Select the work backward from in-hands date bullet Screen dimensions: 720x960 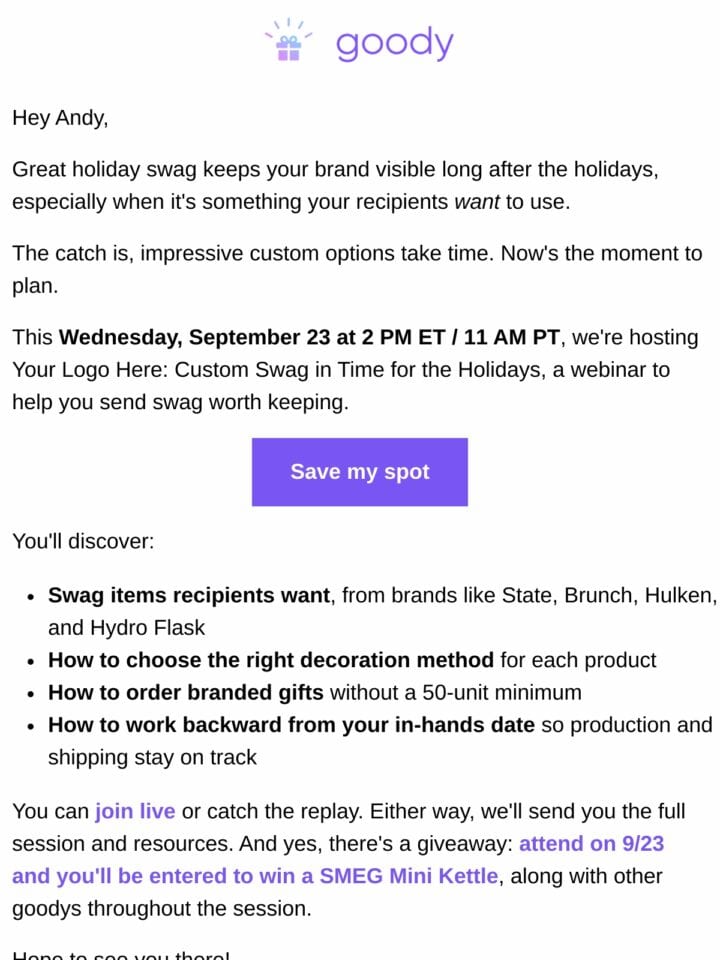pyautogui.click(x=380, y=741)
